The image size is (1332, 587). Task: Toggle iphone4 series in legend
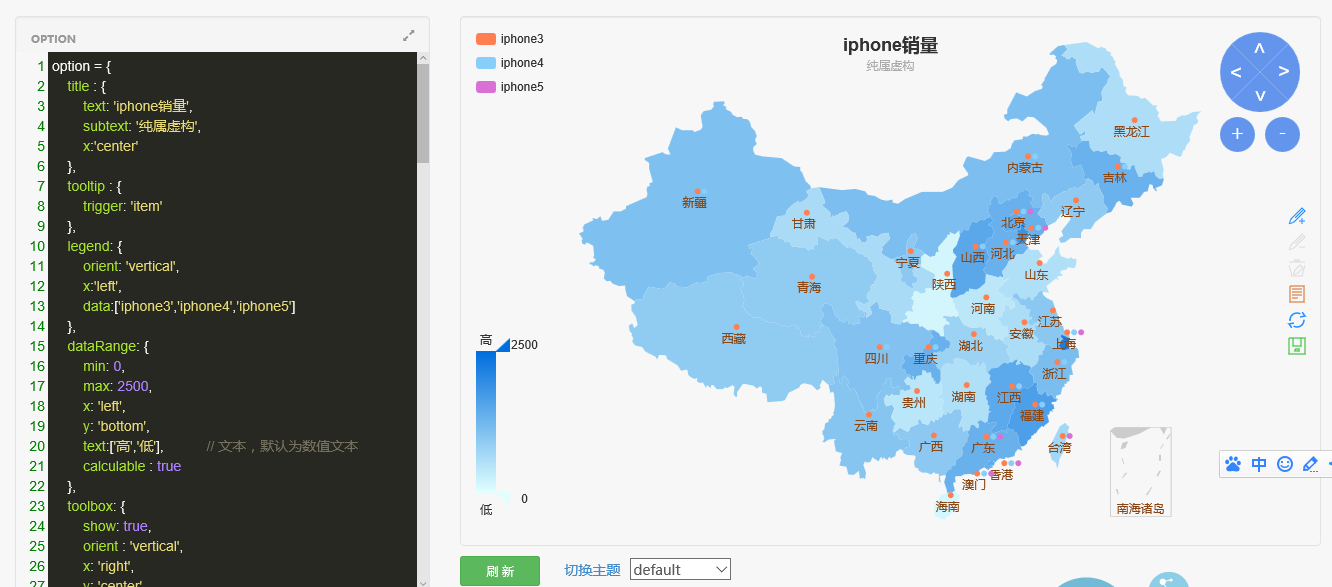tap(510, 63)
